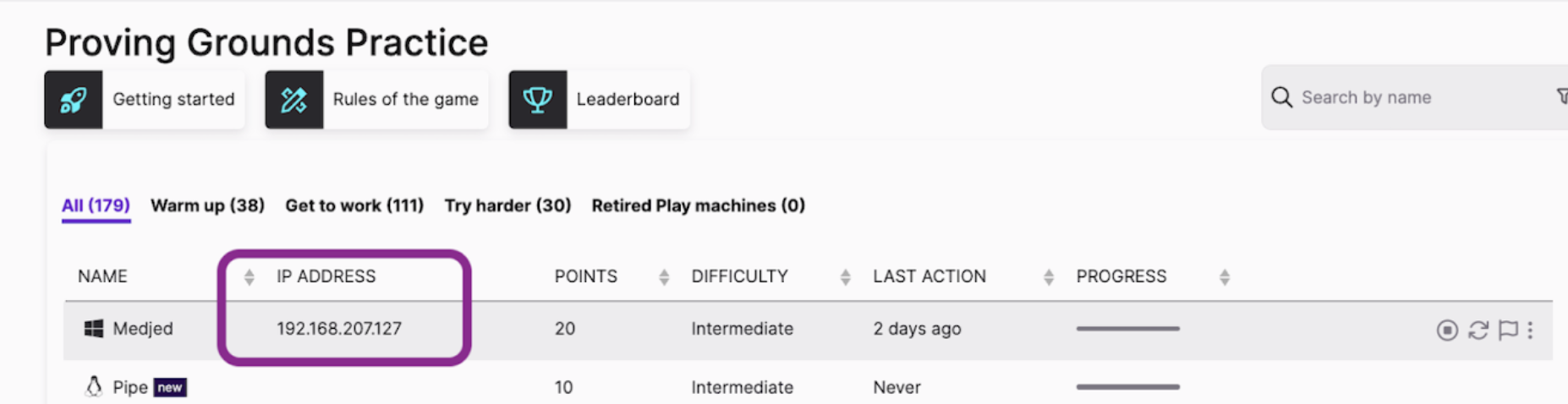Sort by Difficulty column arrows
The image size is (1568, 404).
(845, 277)
